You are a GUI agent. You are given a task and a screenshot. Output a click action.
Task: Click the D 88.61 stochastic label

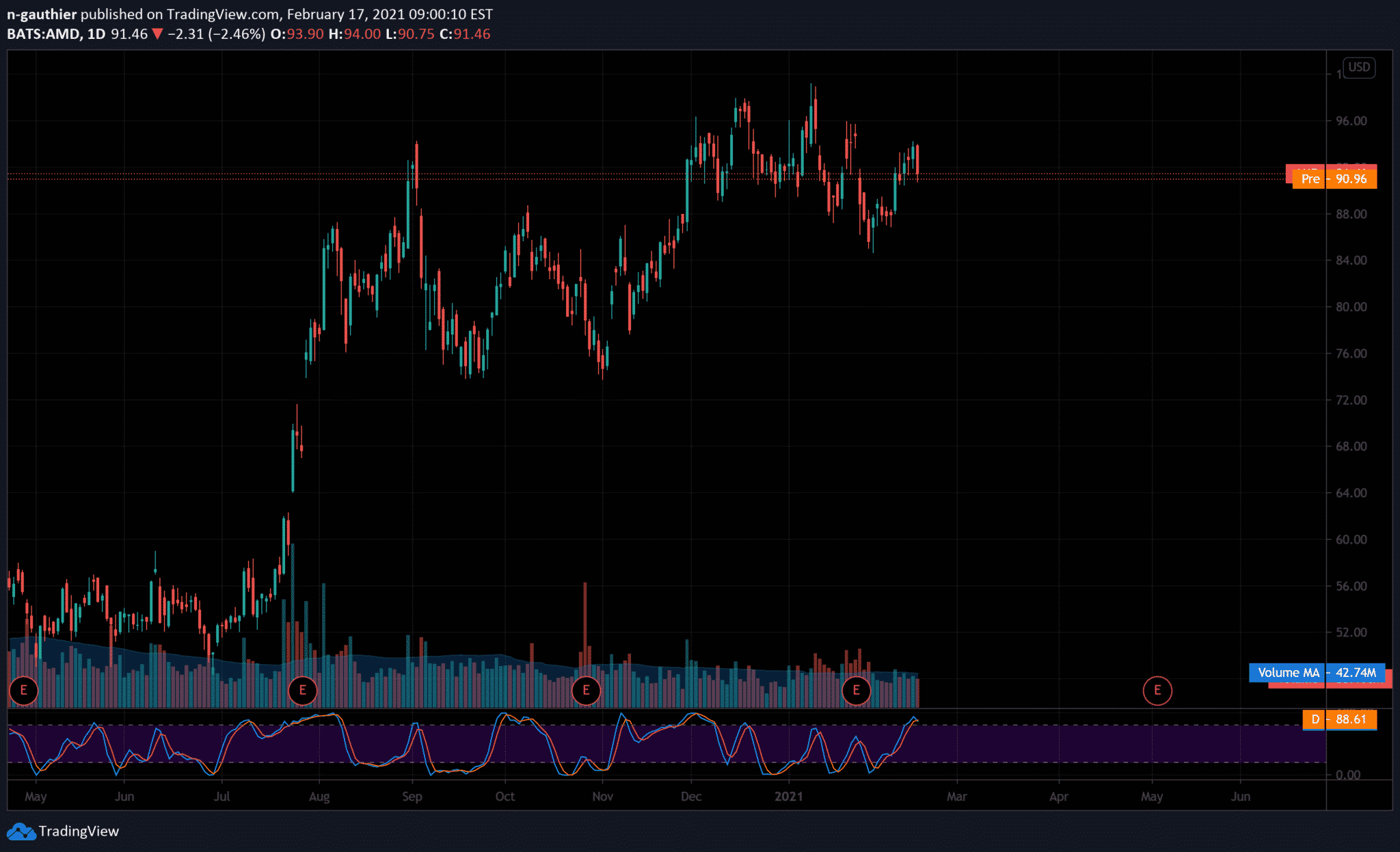point(1340,719)
